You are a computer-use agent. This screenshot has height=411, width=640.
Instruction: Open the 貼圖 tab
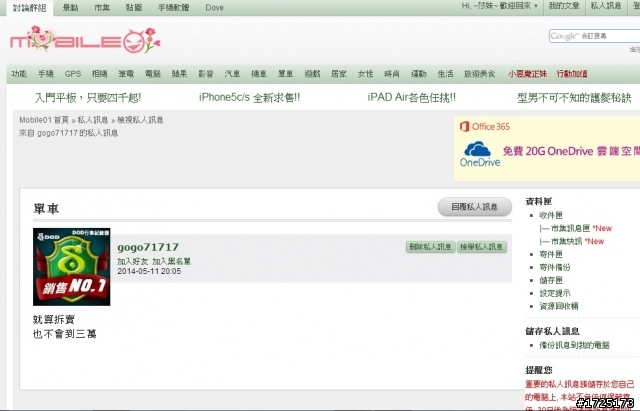click(x=134, y=7)
